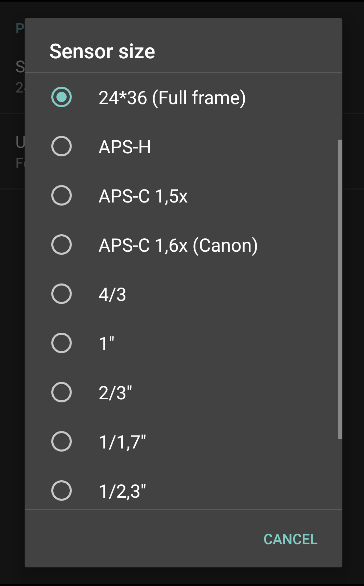Click the "1/2,3"" option text label
Image resolution: width=364 pixels, height=586 pixels.
[122, 491]
